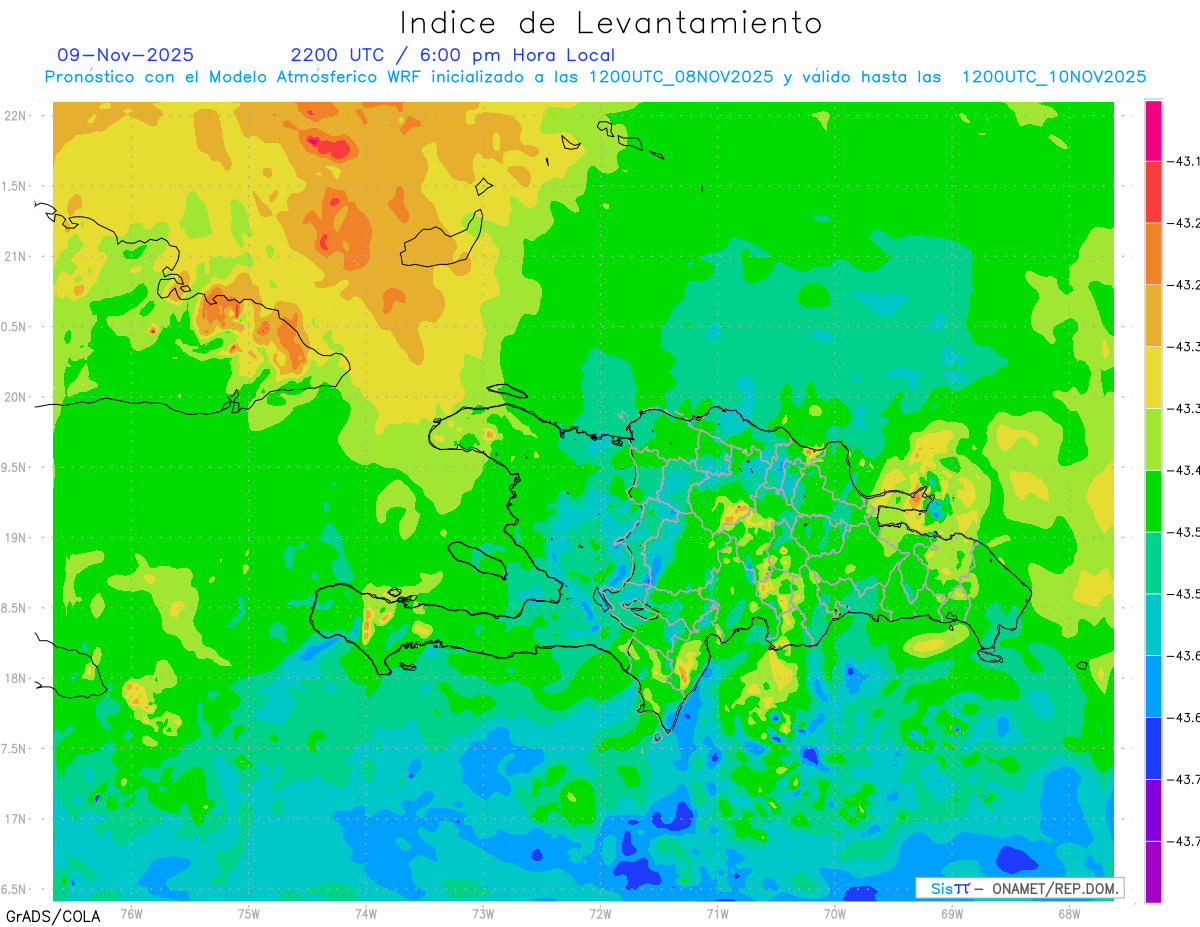Click the 'GrADS/COLA' label
The height and width of the screenshot is (927, 1200).
pyautogui.click(x=52, y=916)
